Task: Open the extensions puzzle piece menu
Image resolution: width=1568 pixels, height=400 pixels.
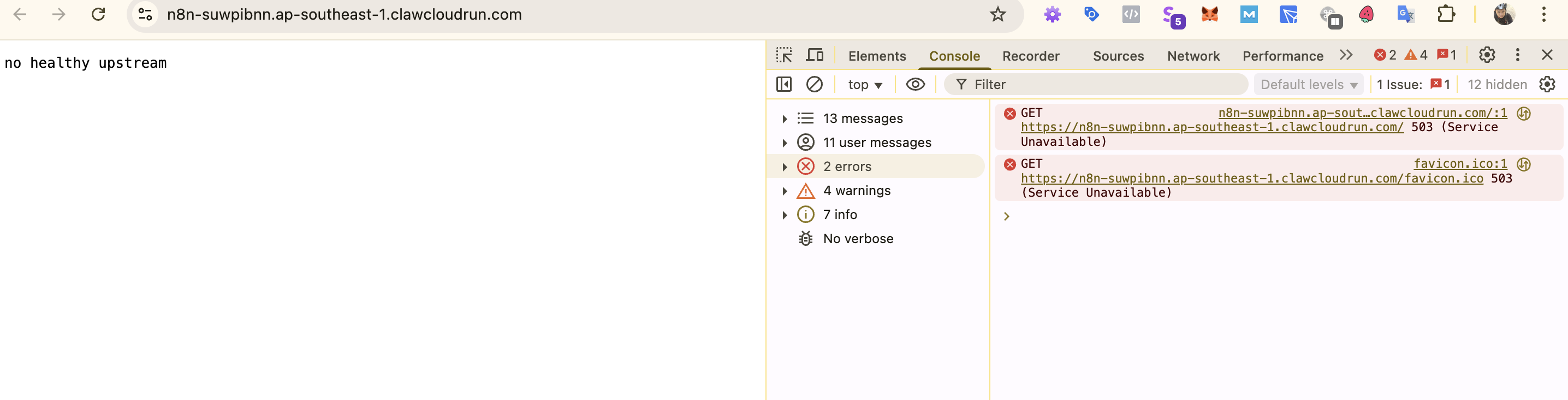Action: (x=1446, y=14)
